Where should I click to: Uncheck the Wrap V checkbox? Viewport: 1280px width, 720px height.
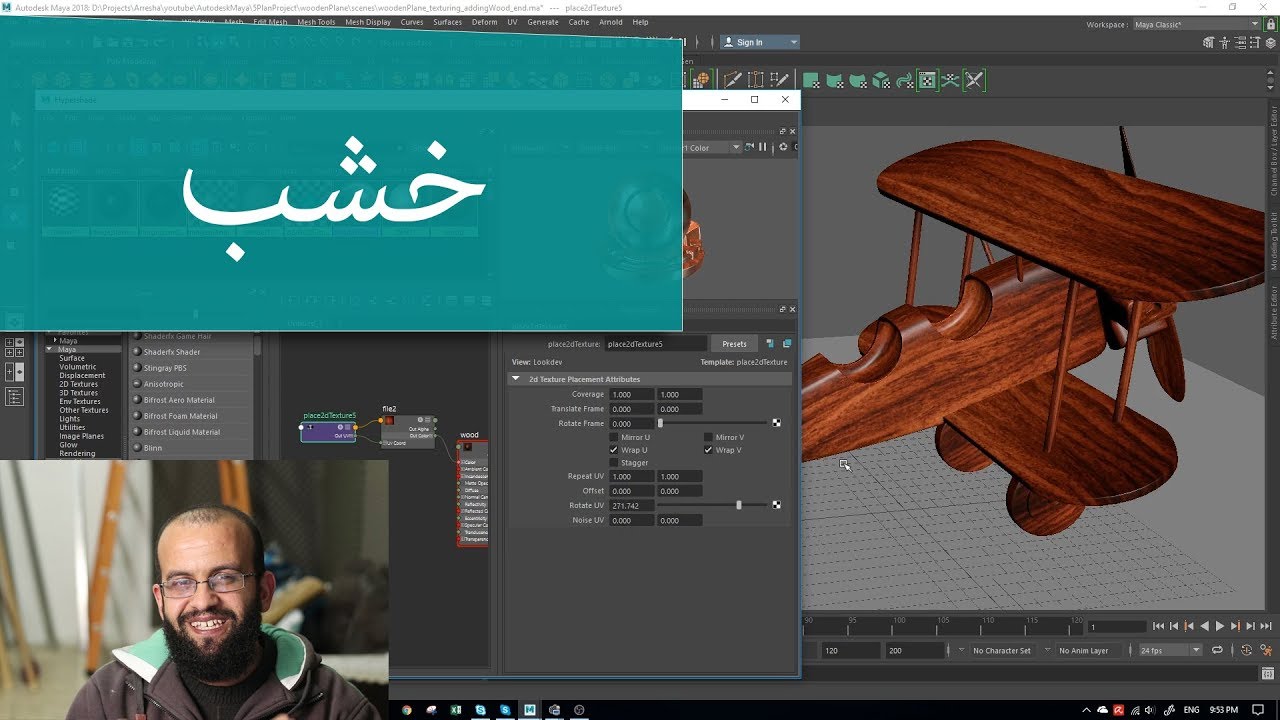coord(708,450)
